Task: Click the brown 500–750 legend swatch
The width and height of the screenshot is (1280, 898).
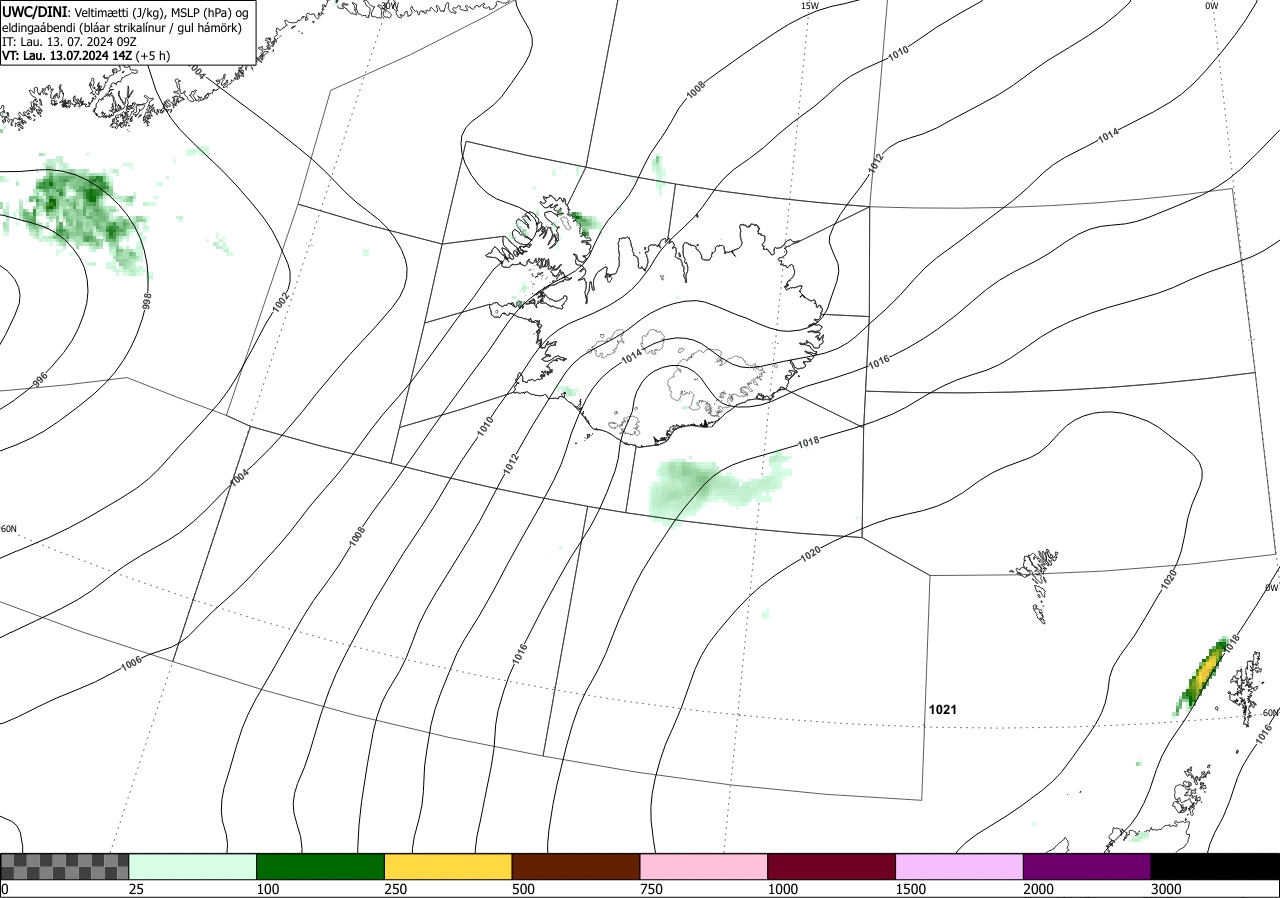Action: pos(576,866)
